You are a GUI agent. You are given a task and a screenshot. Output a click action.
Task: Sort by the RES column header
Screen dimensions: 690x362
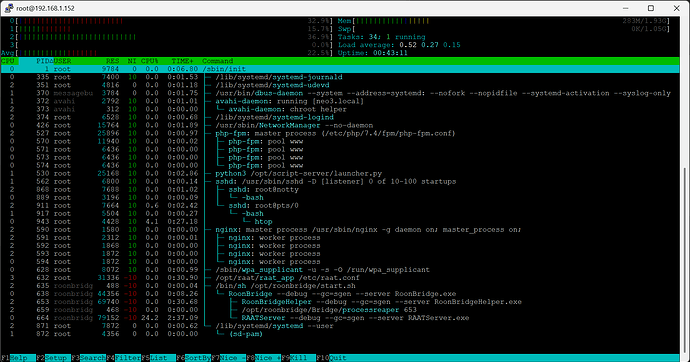(112, 61)
